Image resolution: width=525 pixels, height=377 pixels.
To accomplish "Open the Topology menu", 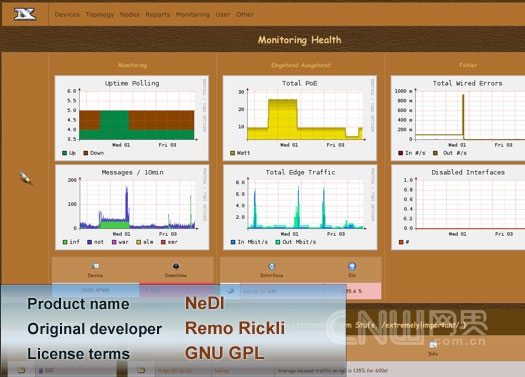I will pos(100,14).
